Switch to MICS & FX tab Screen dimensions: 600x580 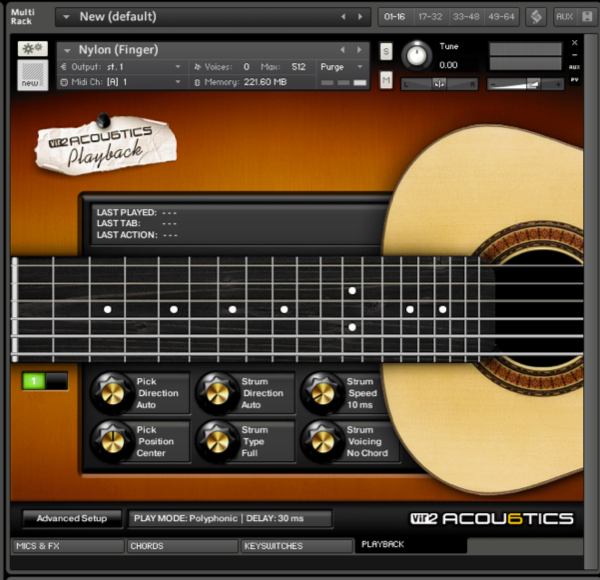click(68, 546)
